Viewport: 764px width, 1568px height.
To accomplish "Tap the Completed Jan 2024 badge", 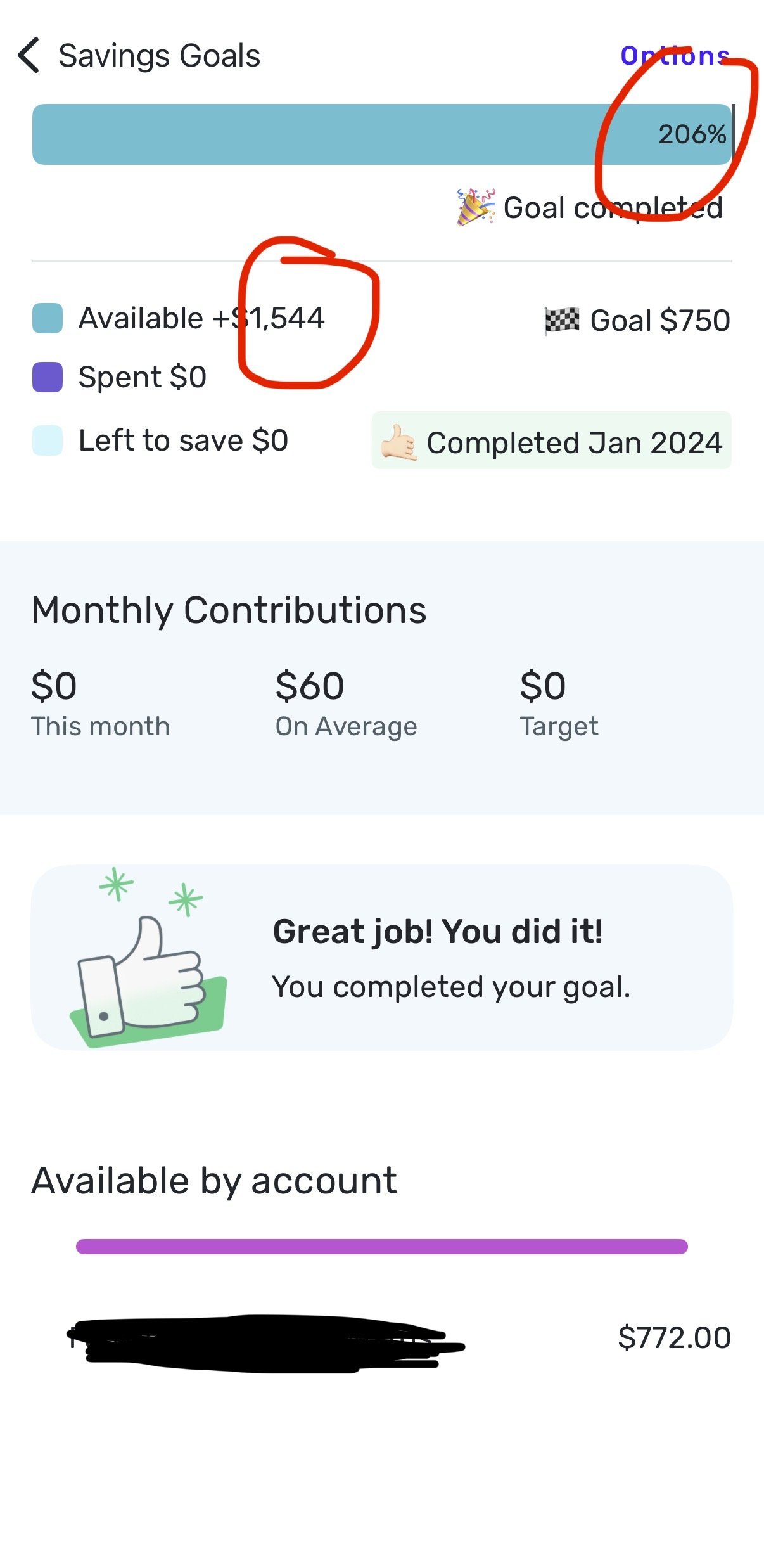I will click(551, 442).
